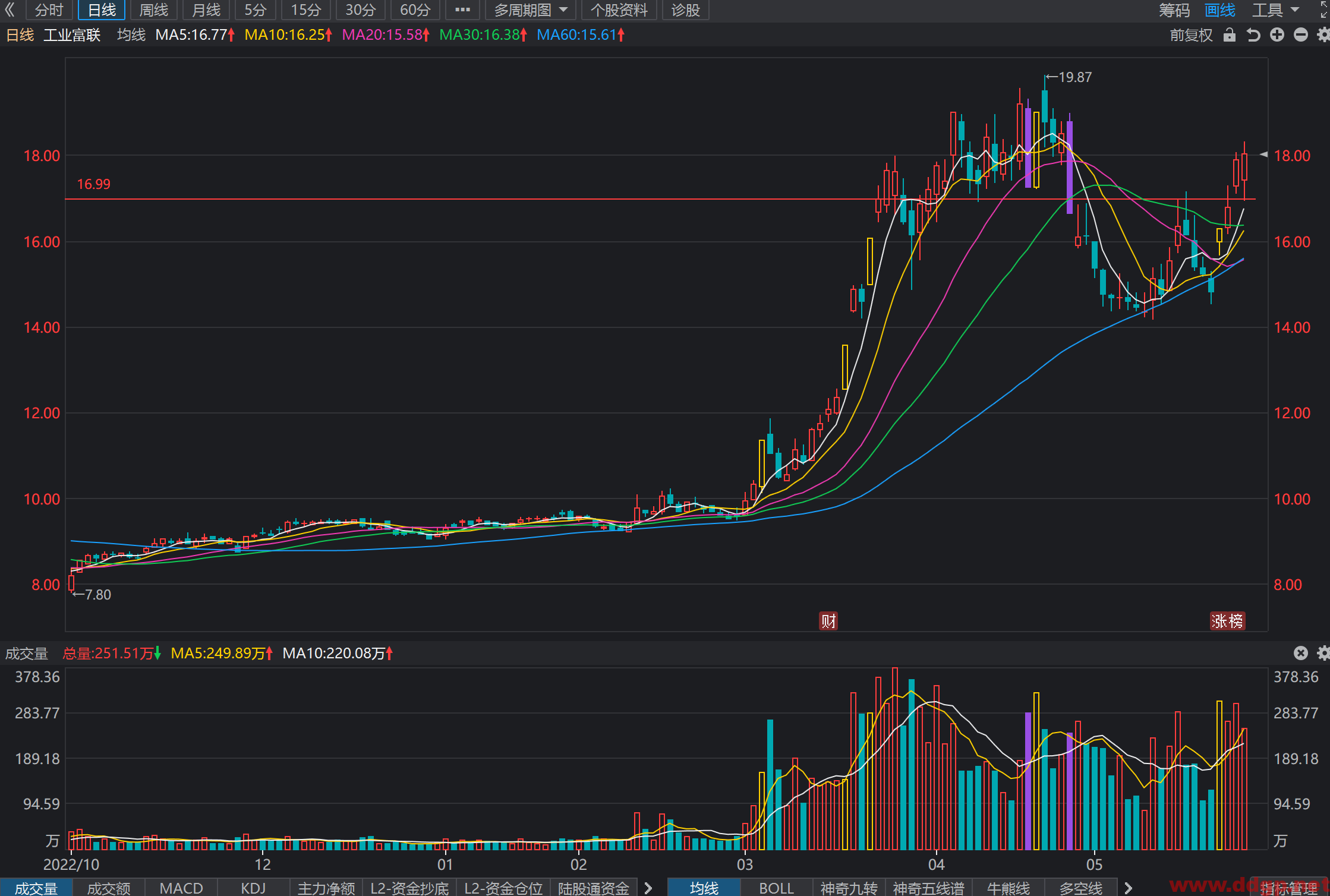Zoom out chart with the minus icon

point(1301,35)
